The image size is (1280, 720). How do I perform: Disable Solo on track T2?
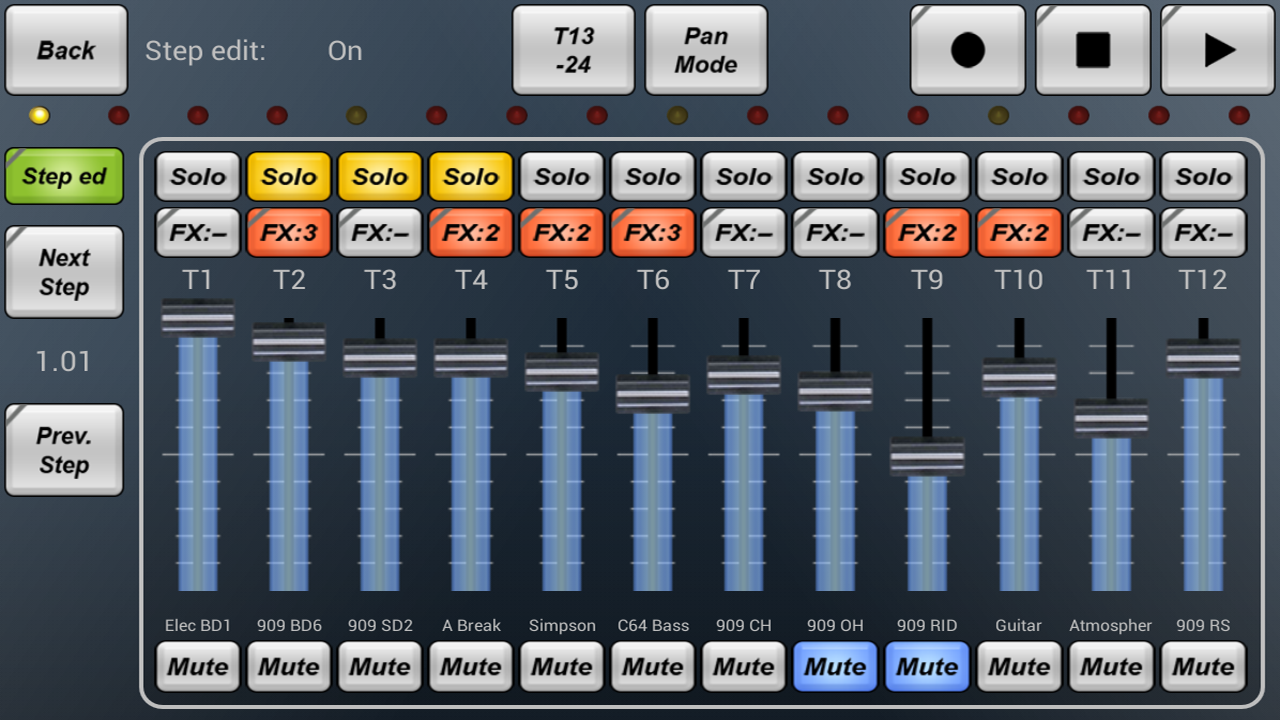pos(289,177)
